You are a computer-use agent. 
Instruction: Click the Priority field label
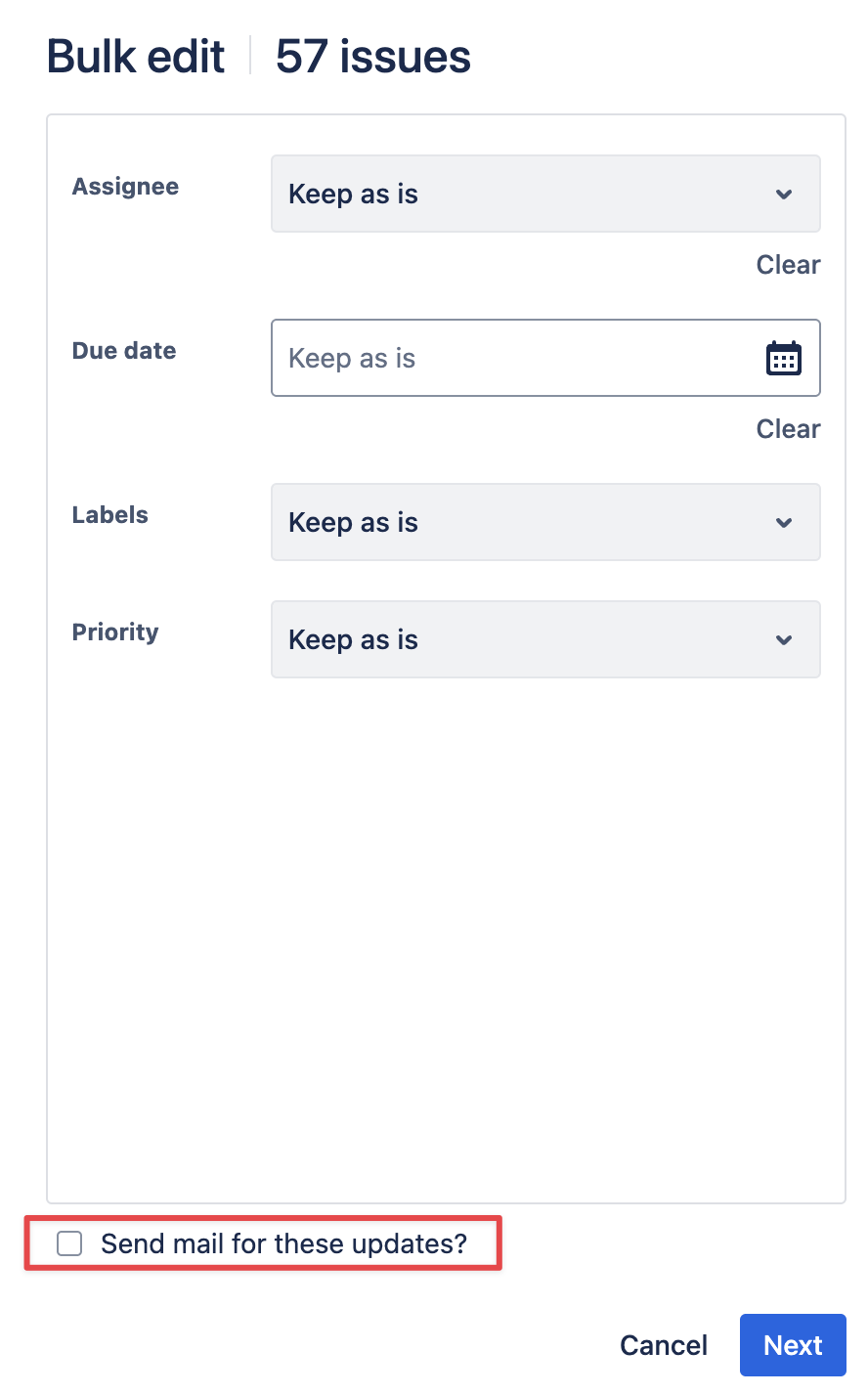click(115, 632)
